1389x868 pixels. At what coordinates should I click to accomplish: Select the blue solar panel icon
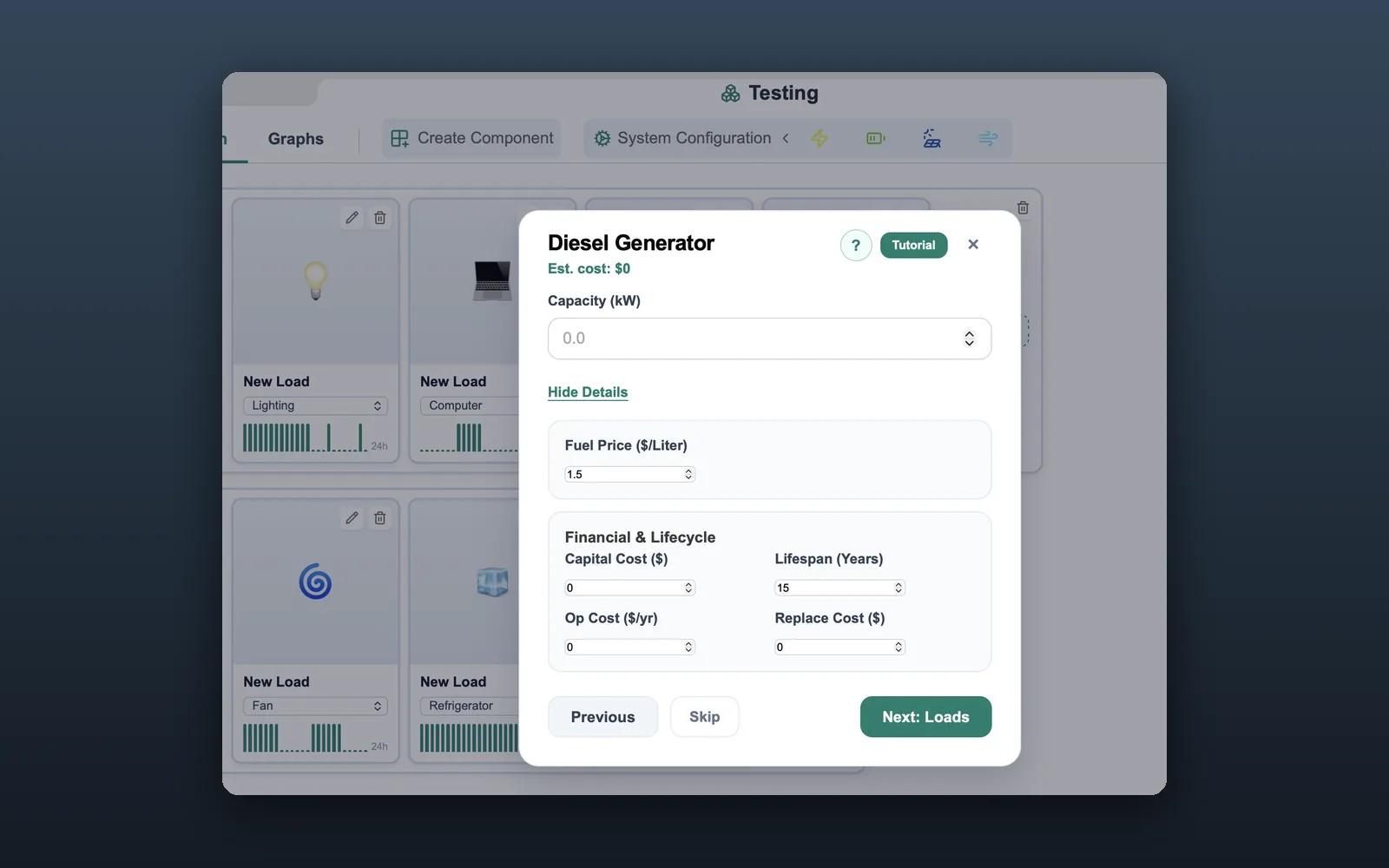(931, 138)
